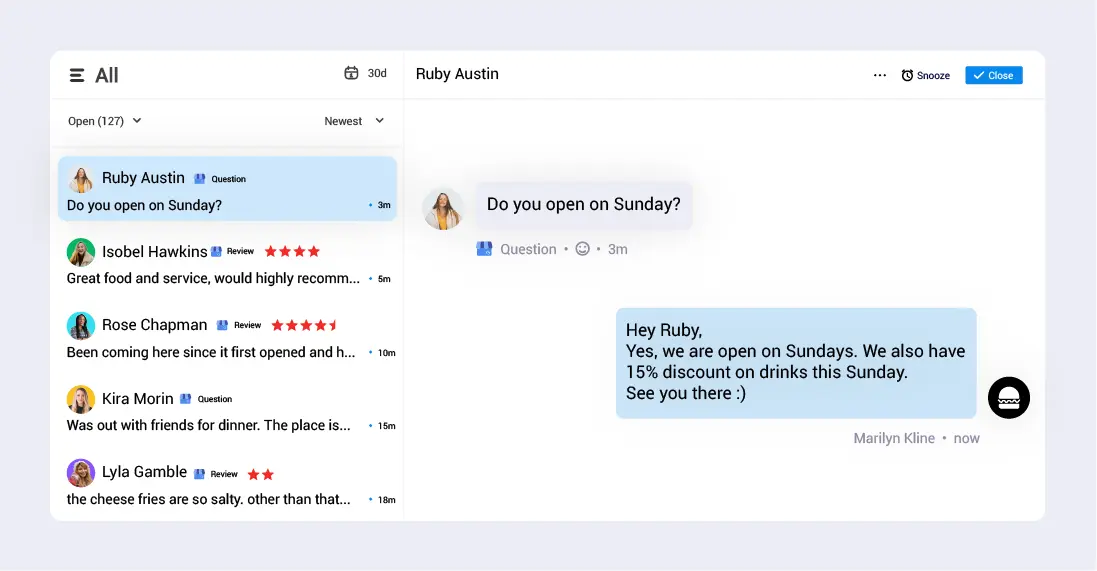
Task: Click the emoji smiley under Ruby's message
Action: pos(582,249)
